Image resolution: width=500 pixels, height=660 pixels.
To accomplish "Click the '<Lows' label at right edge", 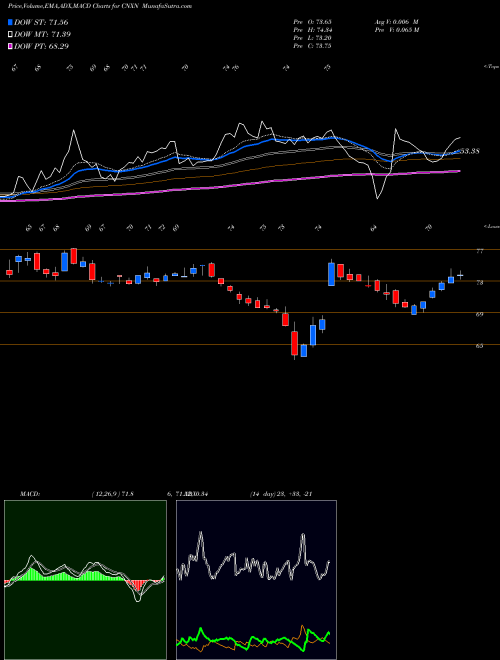I will coord(491,226).
